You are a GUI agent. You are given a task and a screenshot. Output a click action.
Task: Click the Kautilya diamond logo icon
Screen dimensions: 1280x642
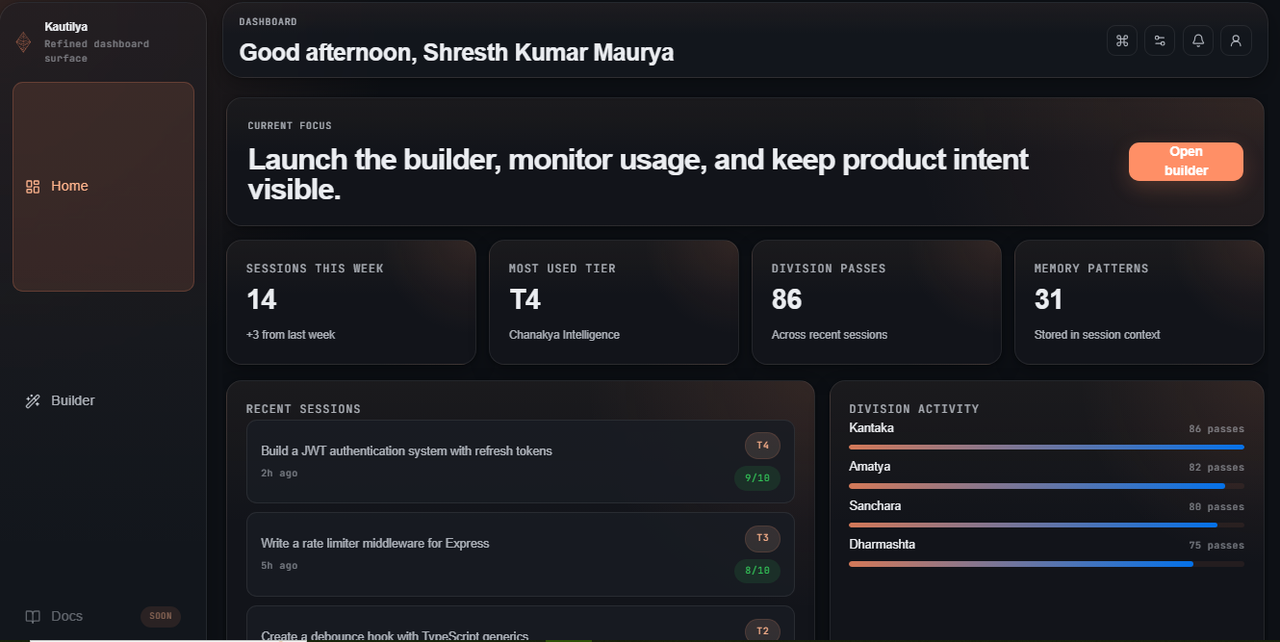pyautogui.click(x=23, y=42)
